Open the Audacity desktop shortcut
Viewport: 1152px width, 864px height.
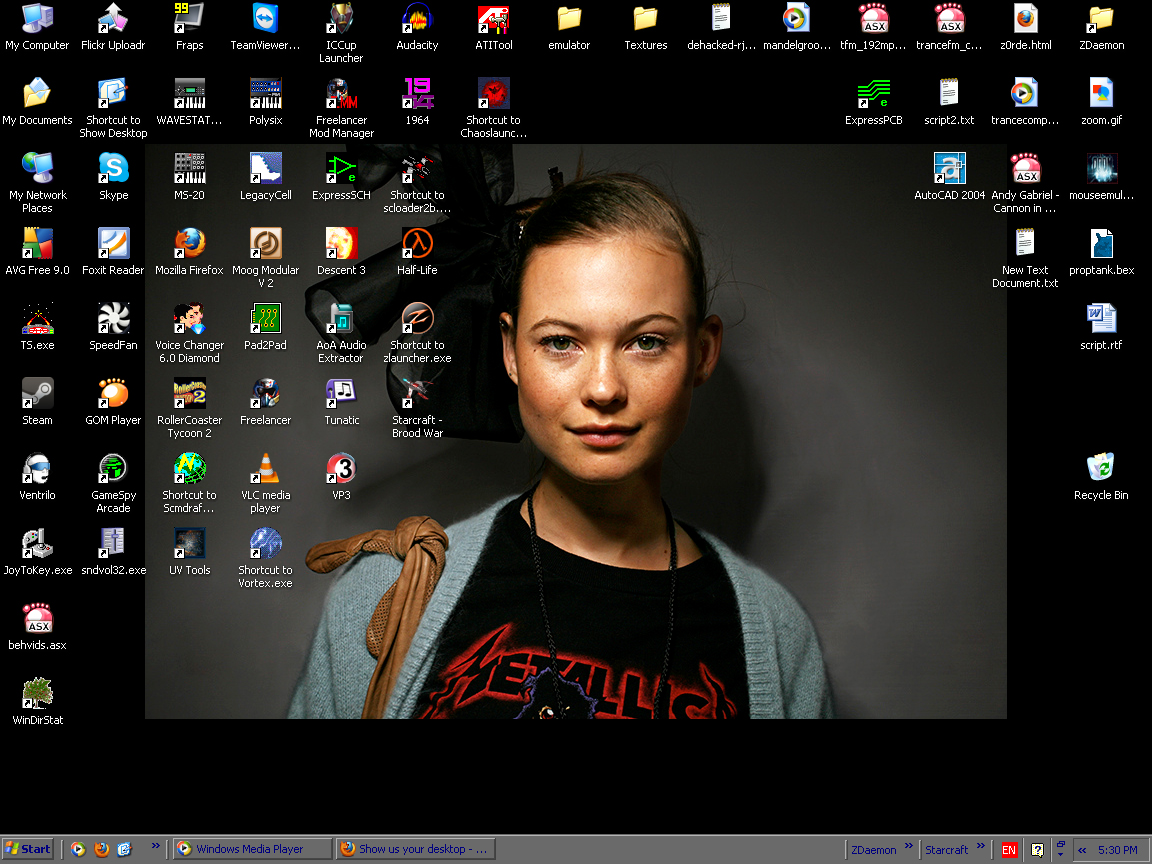417,19
